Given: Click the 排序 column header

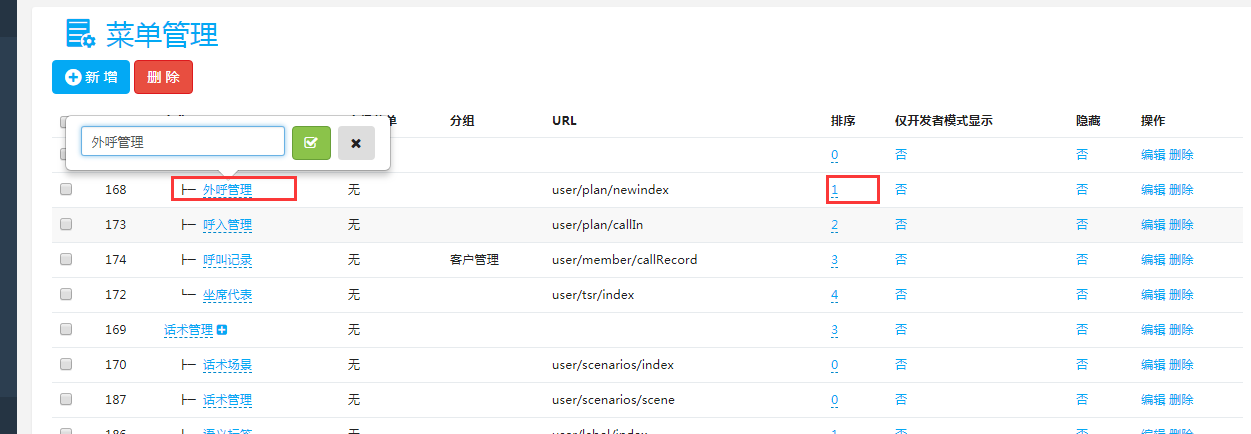Looking at the screenshot, I should [843, 121].
